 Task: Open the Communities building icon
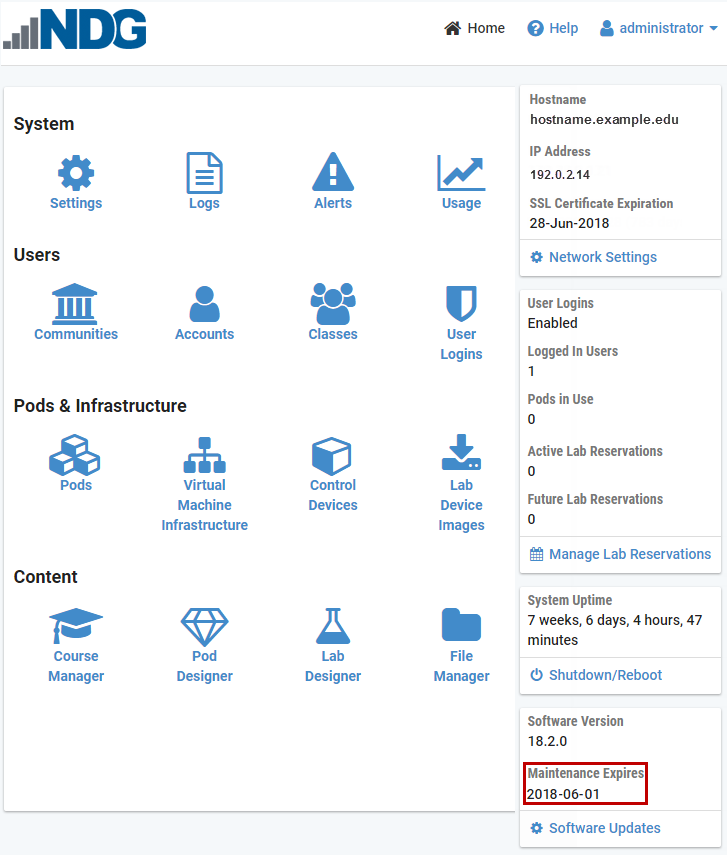(76, 304)
